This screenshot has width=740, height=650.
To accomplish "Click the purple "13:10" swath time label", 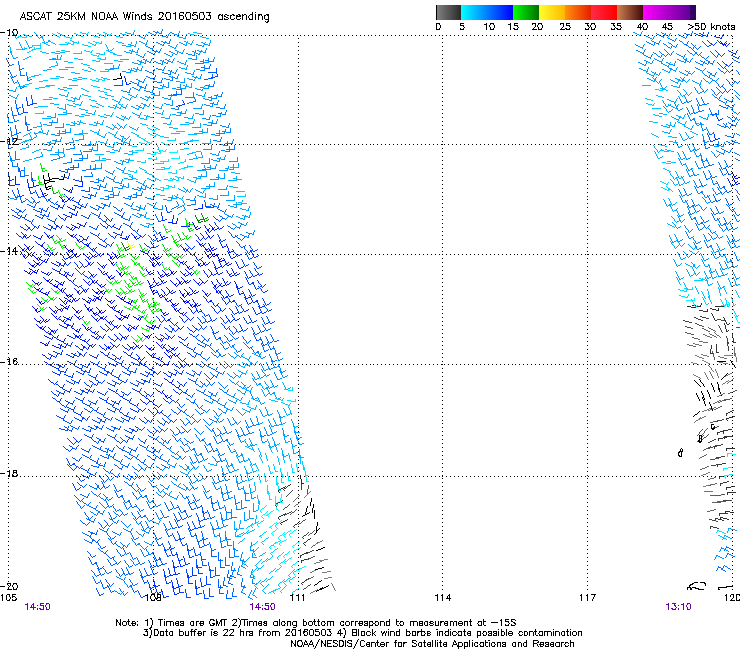I will (x=678, y=607).
